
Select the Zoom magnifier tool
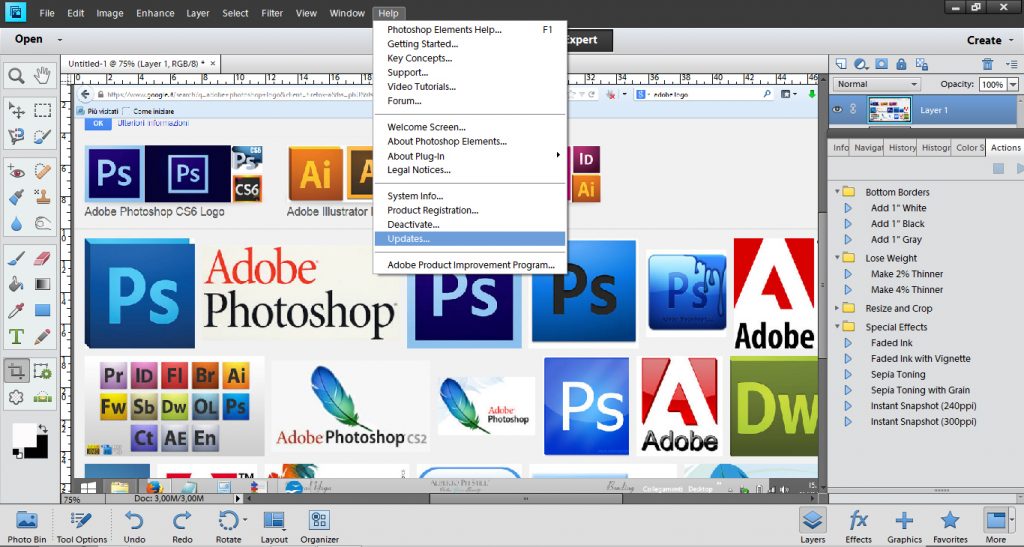click(16, 76)
